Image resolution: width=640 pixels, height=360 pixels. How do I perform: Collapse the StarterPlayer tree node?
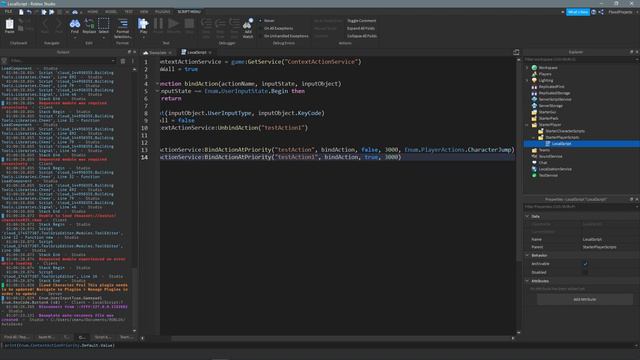[x=527, y=124]
